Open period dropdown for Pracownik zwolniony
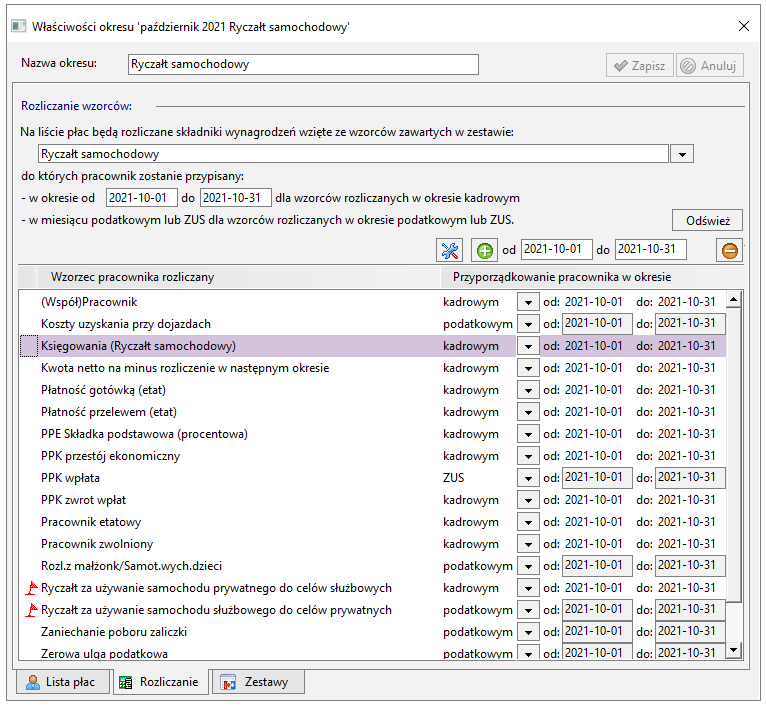 pyautogui.click(x=528, y=544)
